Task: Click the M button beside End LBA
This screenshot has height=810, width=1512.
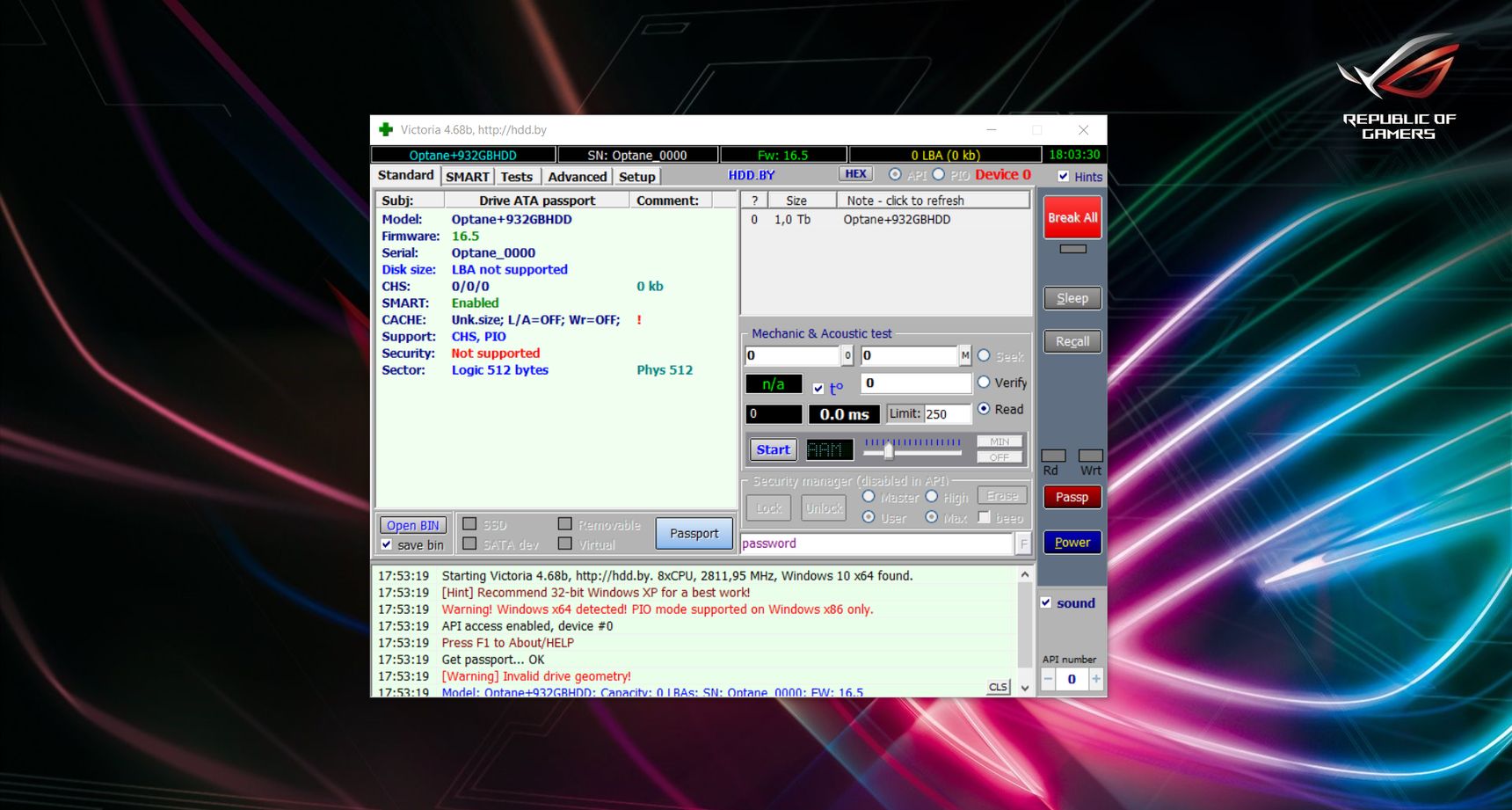Action: tap(965, 355)
